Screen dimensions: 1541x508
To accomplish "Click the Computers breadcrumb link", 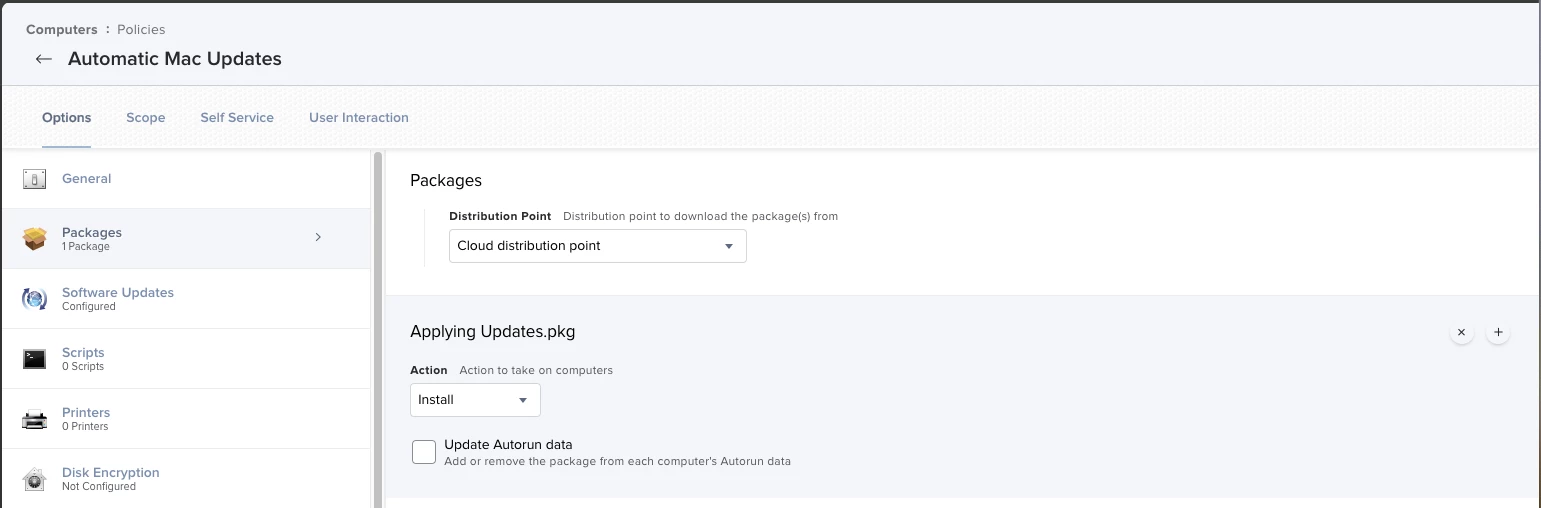I will 62,30.
